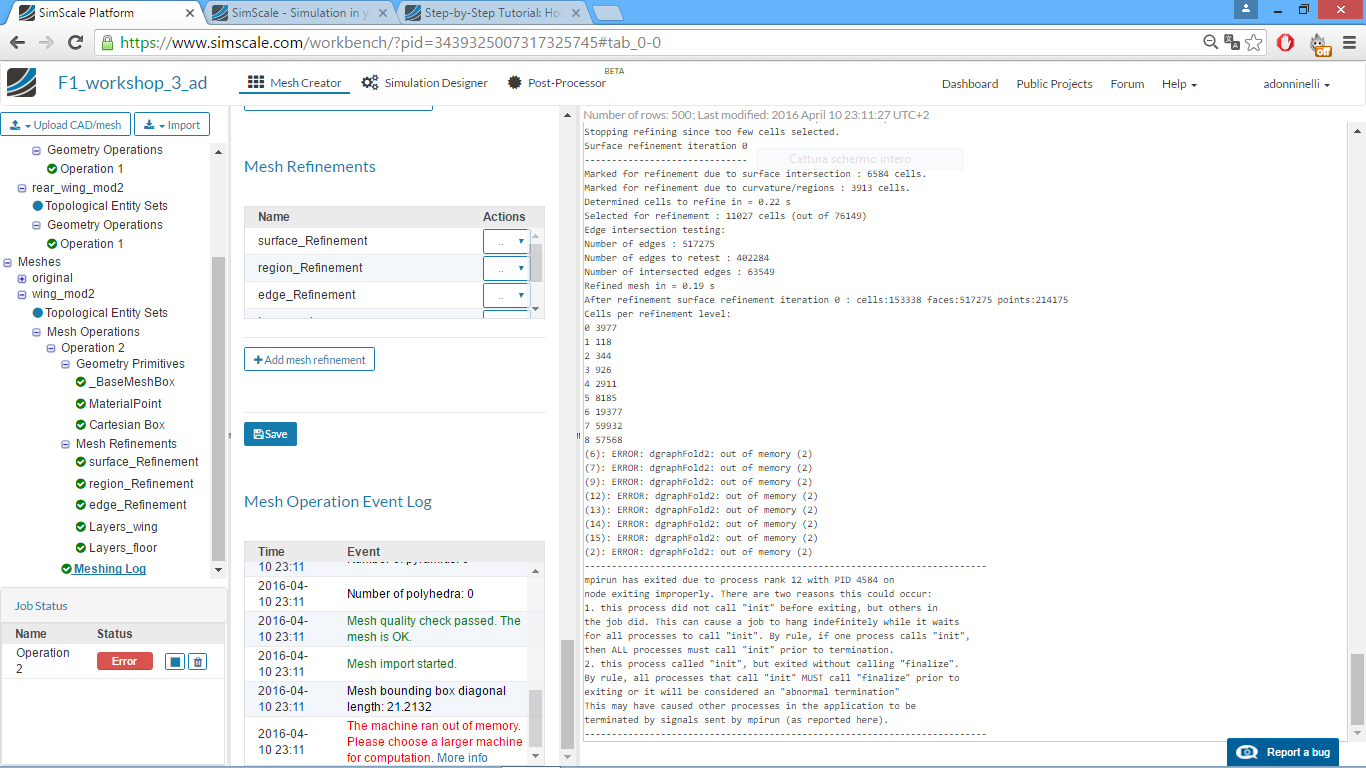Click Add mesh refinement

tap(309, 360)
